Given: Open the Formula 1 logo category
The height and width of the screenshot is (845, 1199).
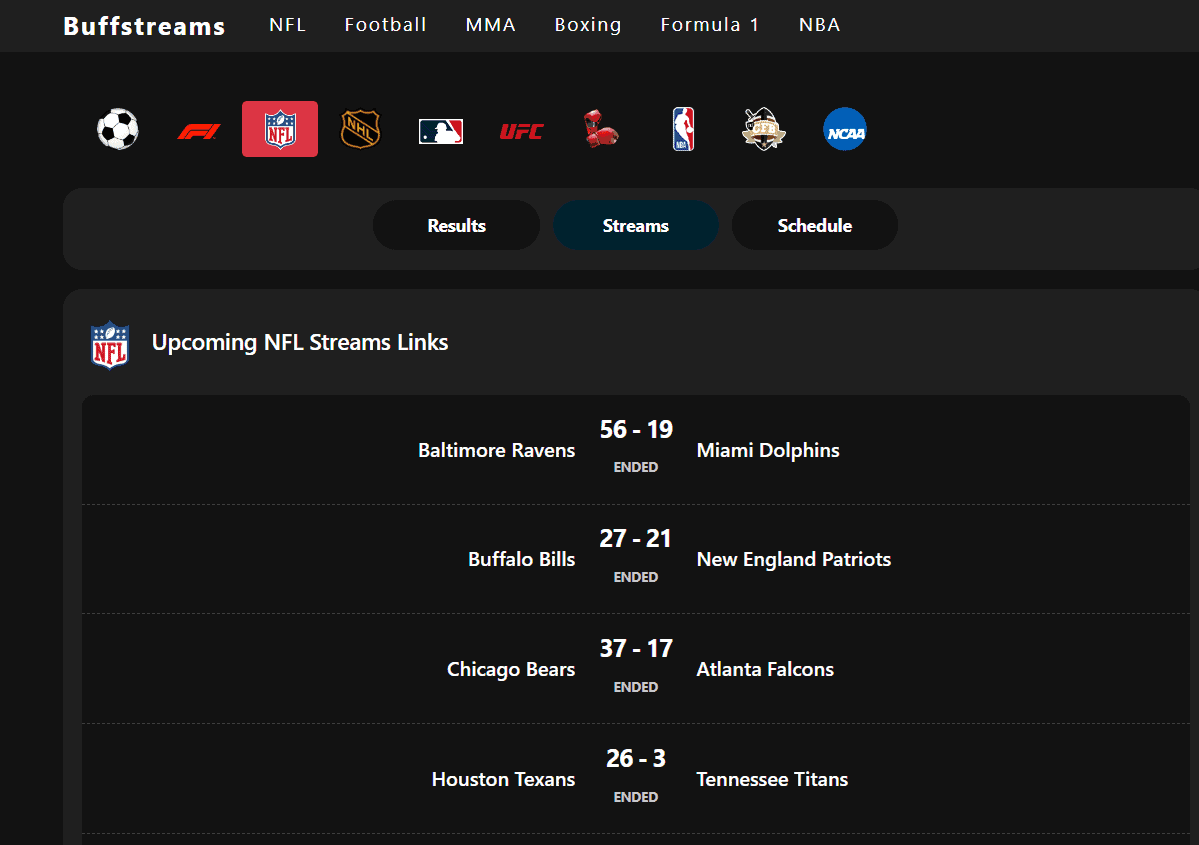Looking at the screenshot, I should (199, 132).
